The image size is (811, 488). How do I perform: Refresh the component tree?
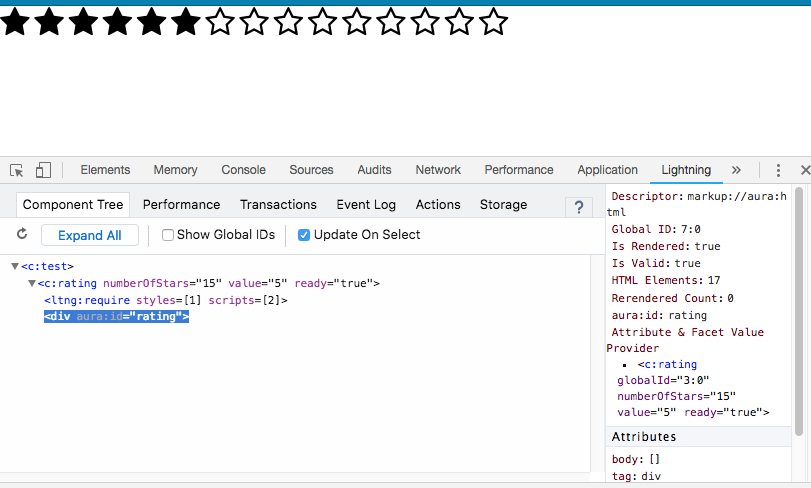click(x=22, y=234)
